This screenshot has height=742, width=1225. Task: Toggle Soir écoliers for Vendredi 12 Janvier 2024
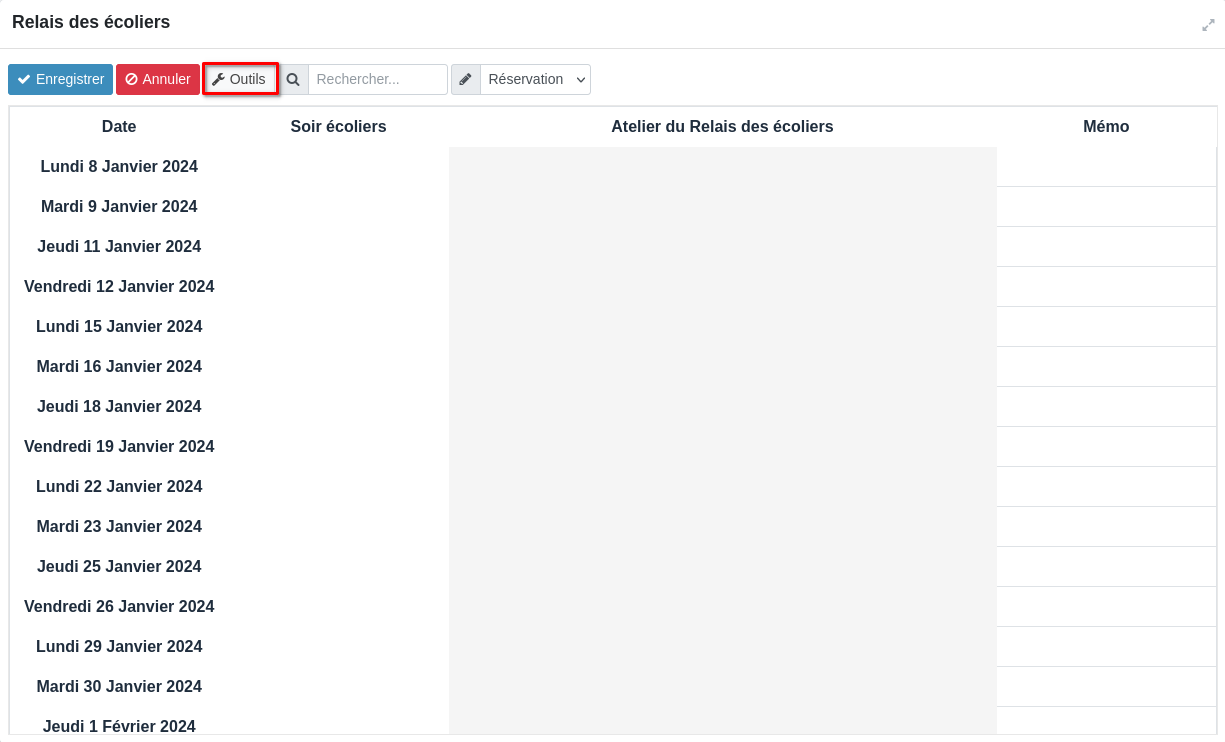pyautogui.click(x=338, y=287)
